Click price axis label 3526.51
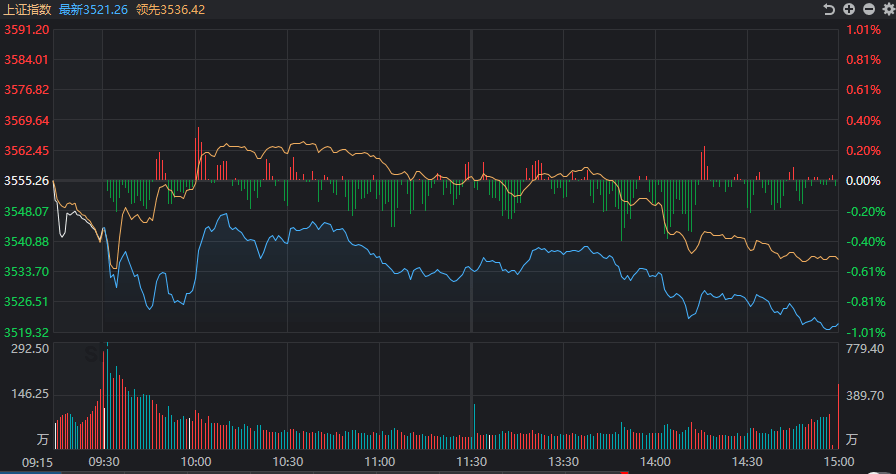 click(27, 301)
